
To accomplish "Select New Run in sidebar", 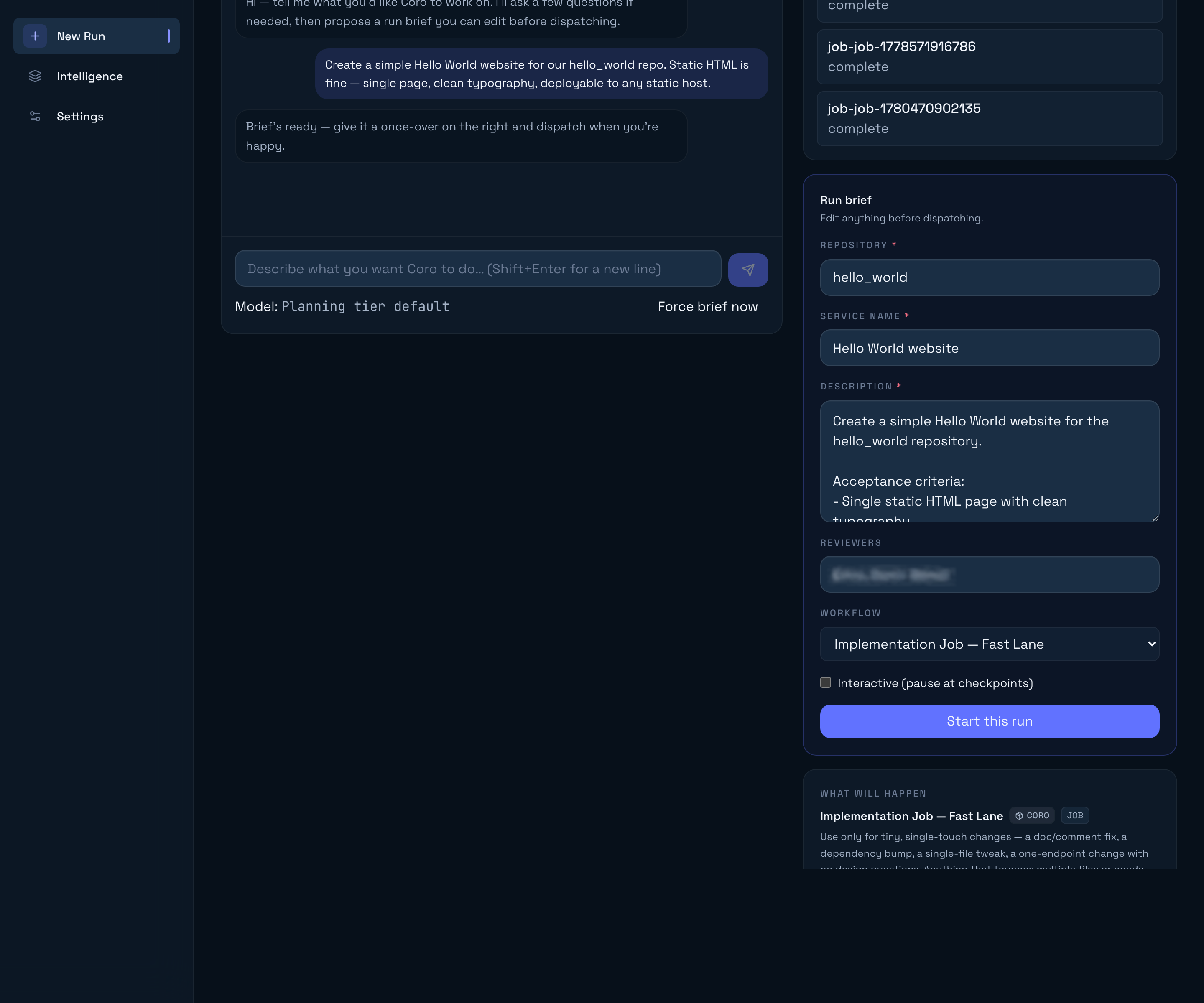I will 96,36.
